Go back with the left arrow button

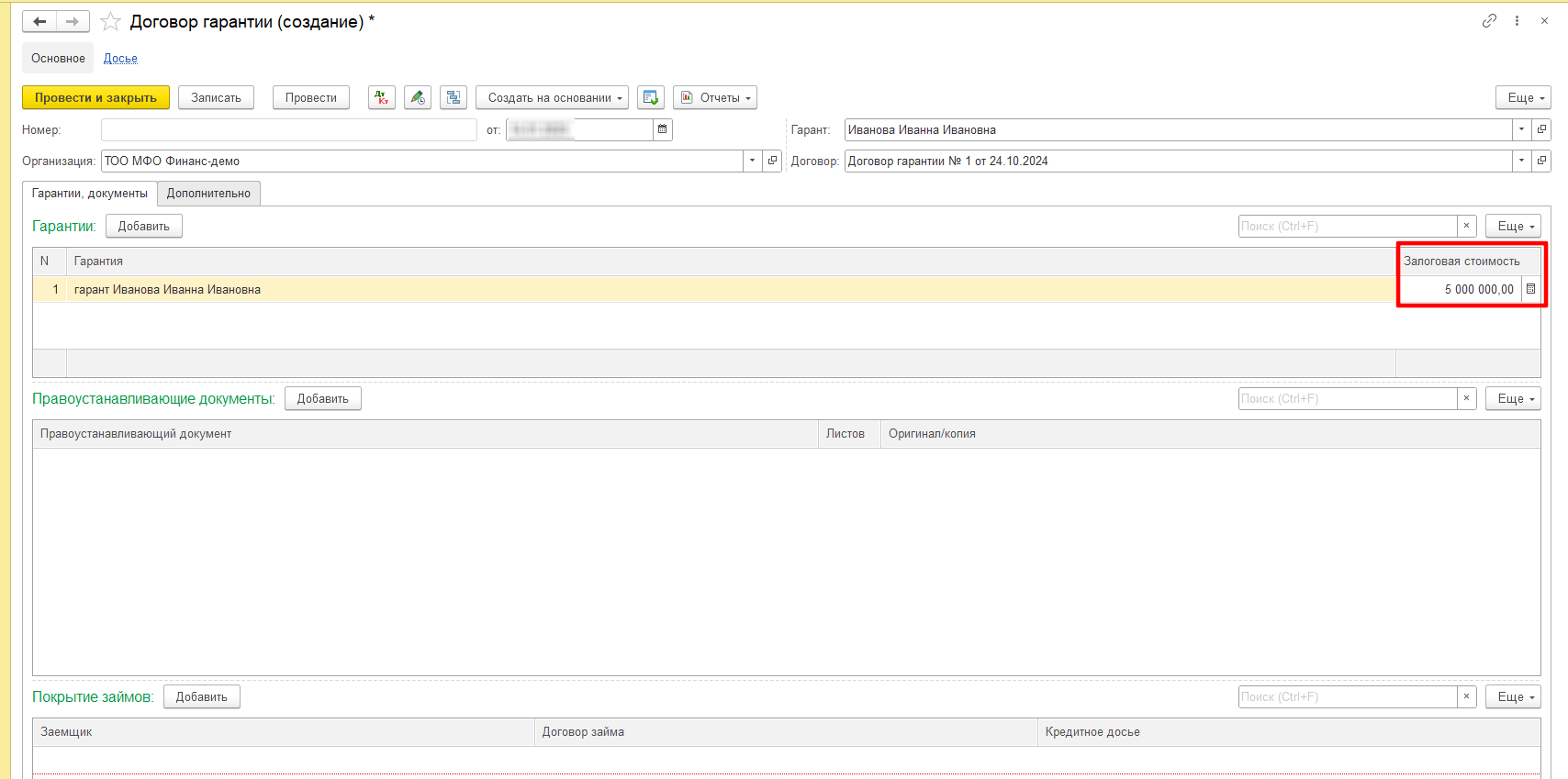[39, 21]
